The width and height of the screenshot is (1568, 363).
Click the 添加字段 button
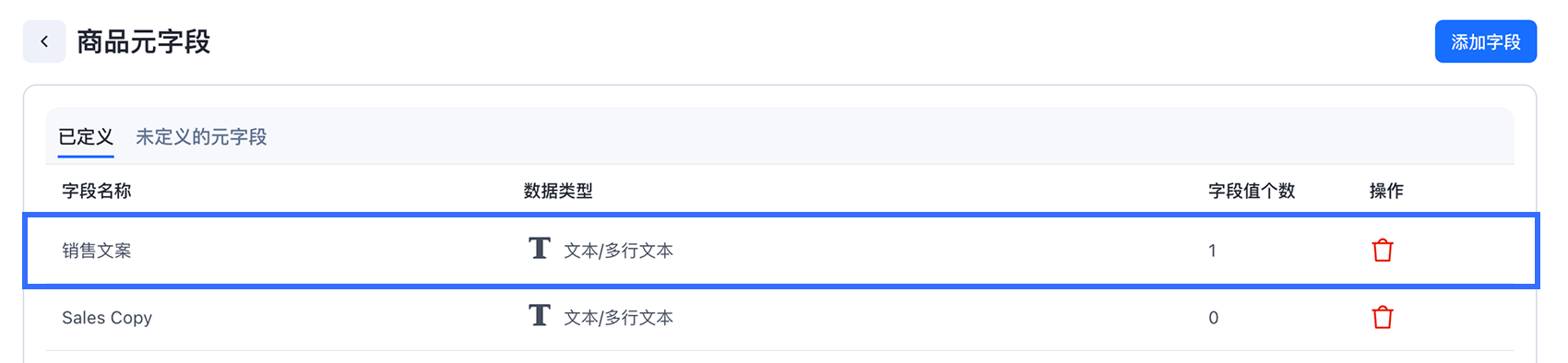pyautogui.click(x=1485, y=41)
